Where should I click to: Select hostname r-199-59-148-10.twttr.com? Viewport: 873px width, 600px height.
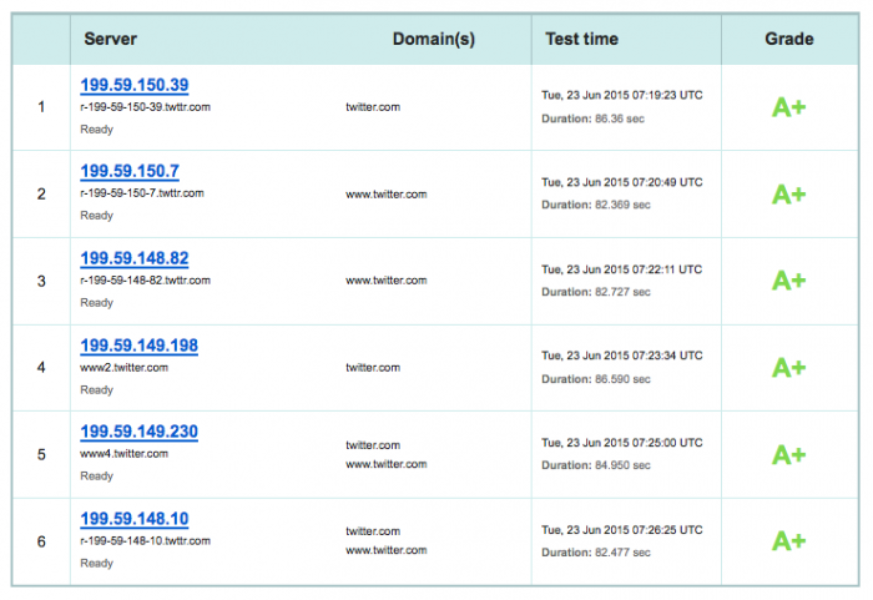145,541
